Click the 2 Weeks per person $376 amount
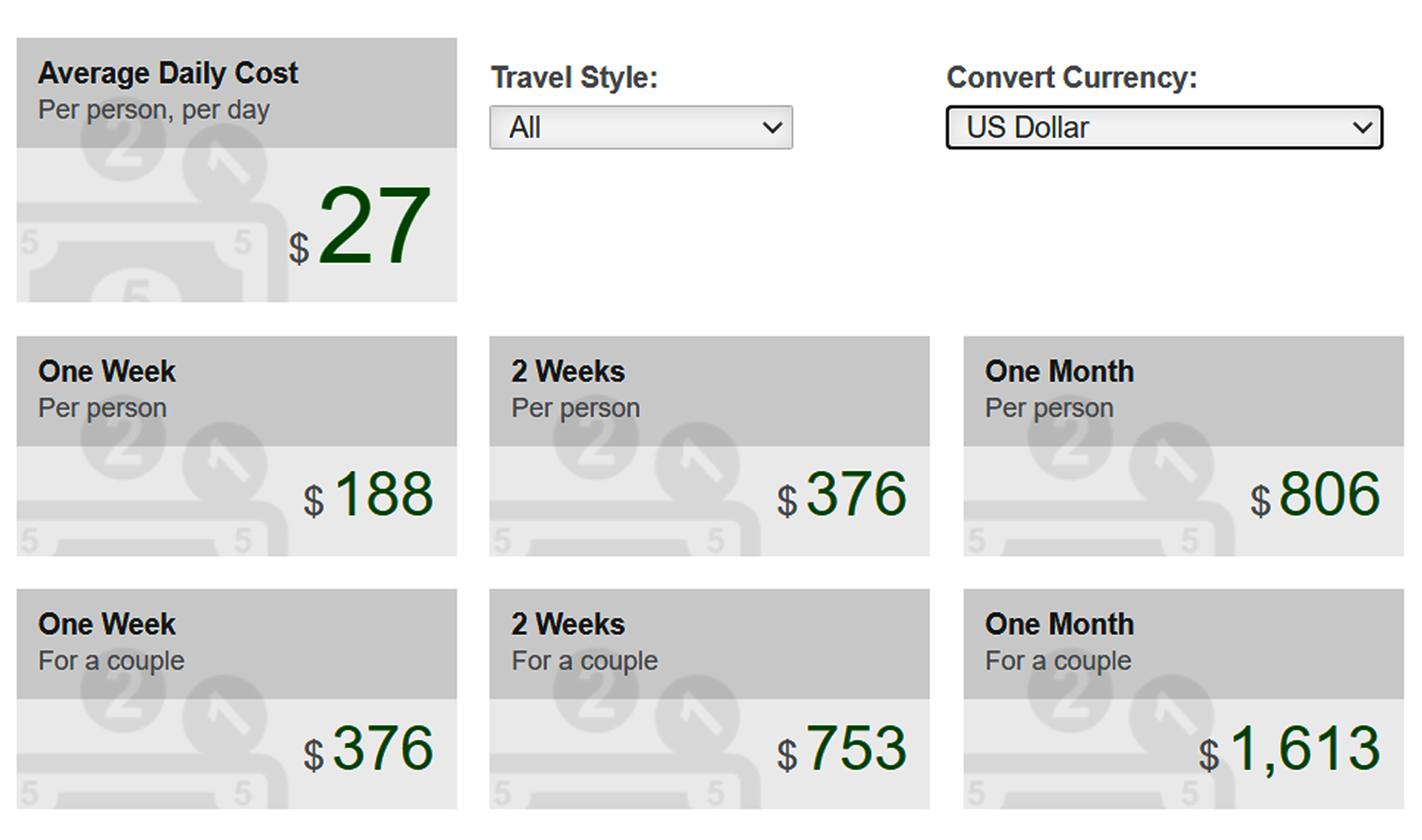1422x840 pixels. coord(841,494)
